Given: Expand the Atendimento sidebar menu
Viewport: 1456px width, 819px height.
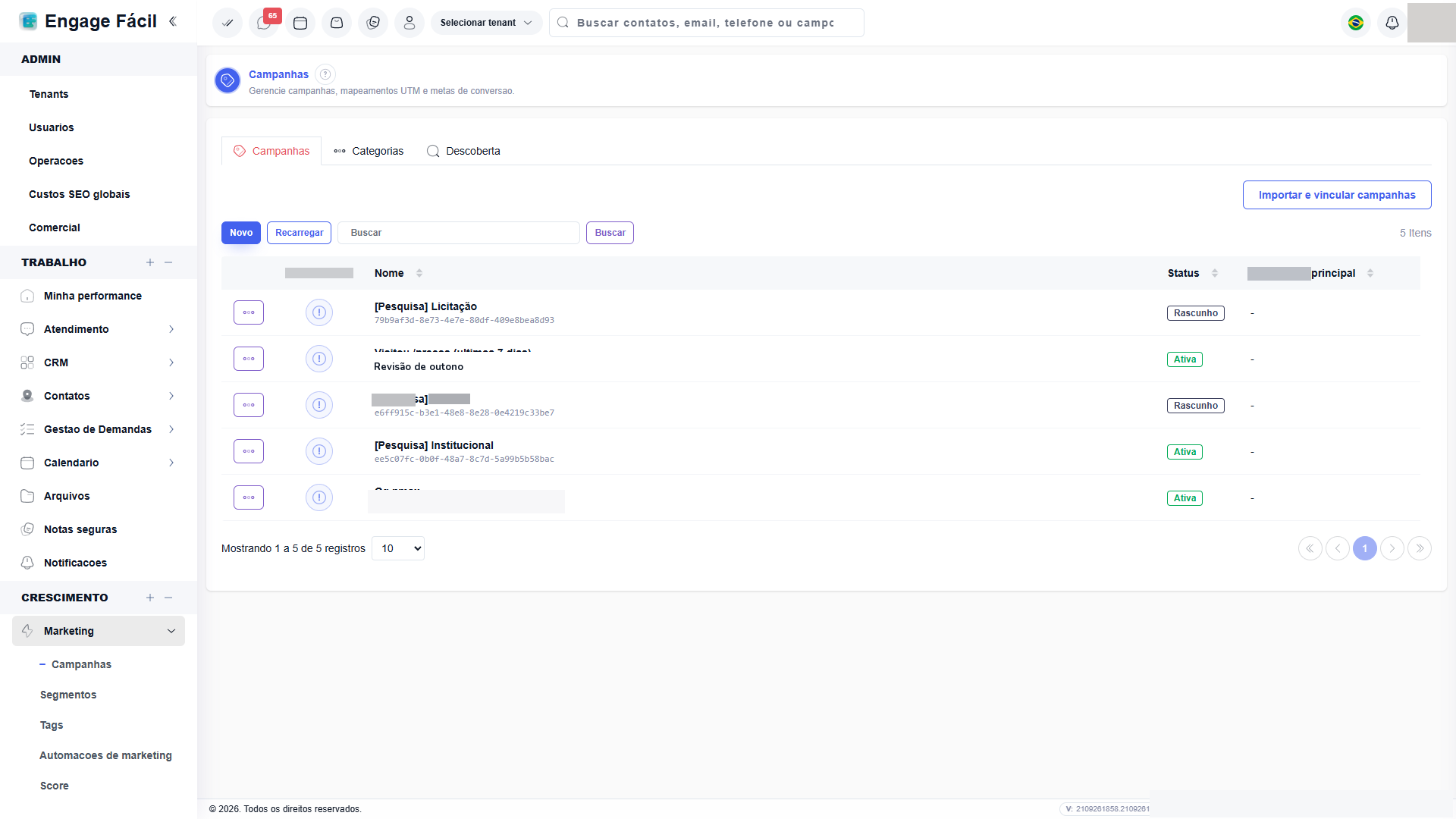Looking at the screenshot, I should tap(99, 329).
